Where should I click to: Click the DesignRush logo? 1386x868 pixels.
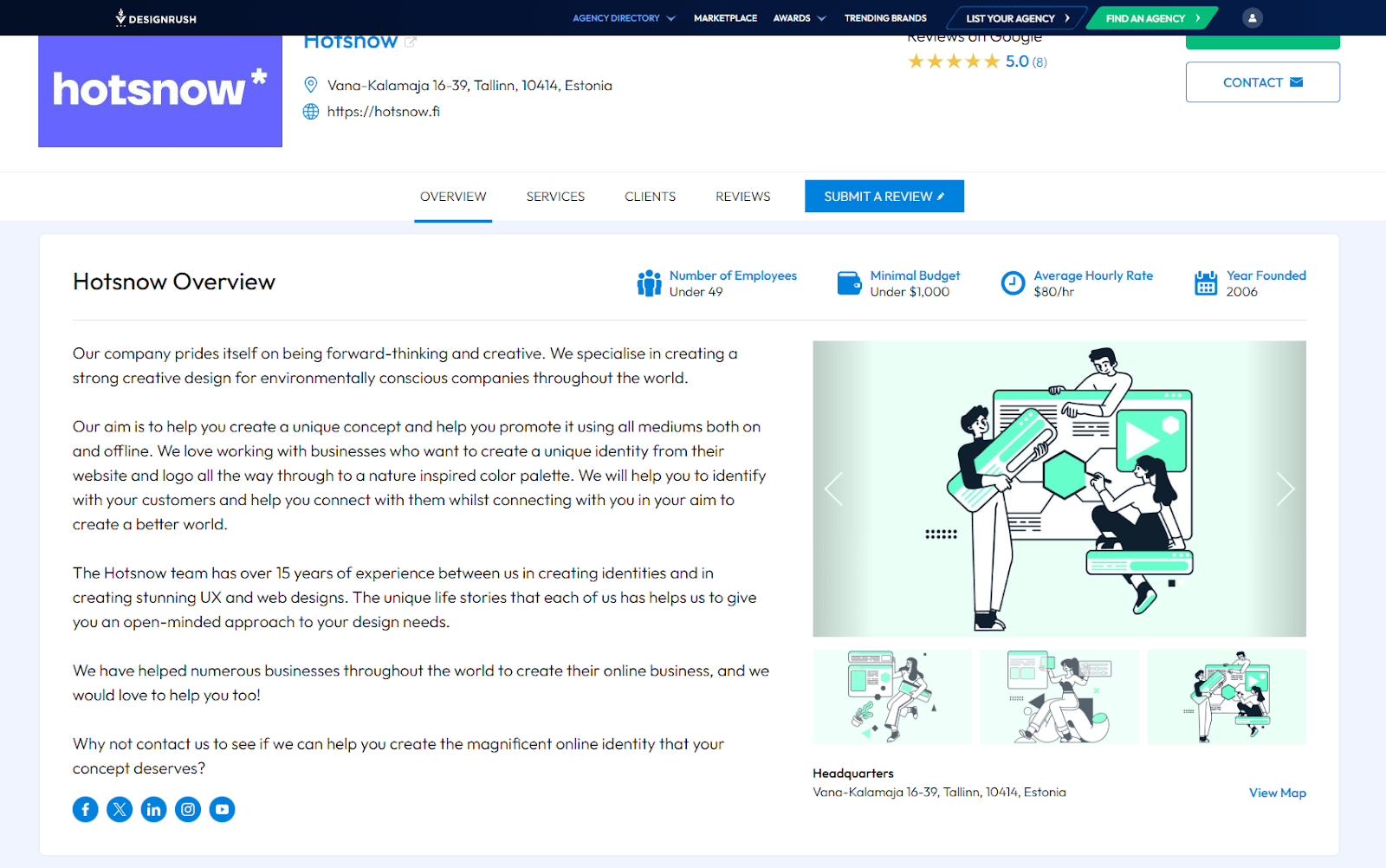tap(156, 17)
